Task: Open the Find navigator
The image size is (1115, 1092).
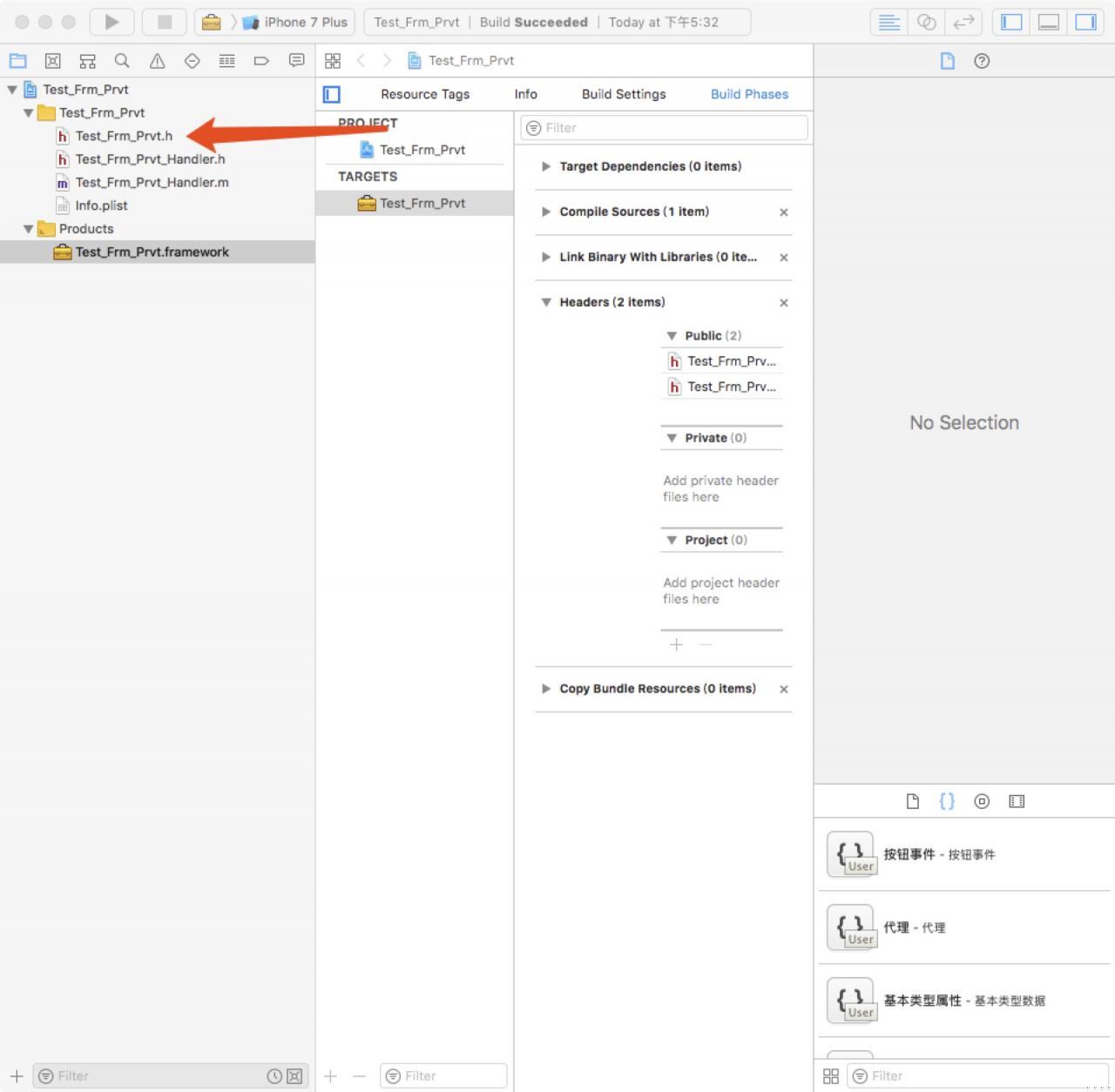Action: [x=122, y=61]
